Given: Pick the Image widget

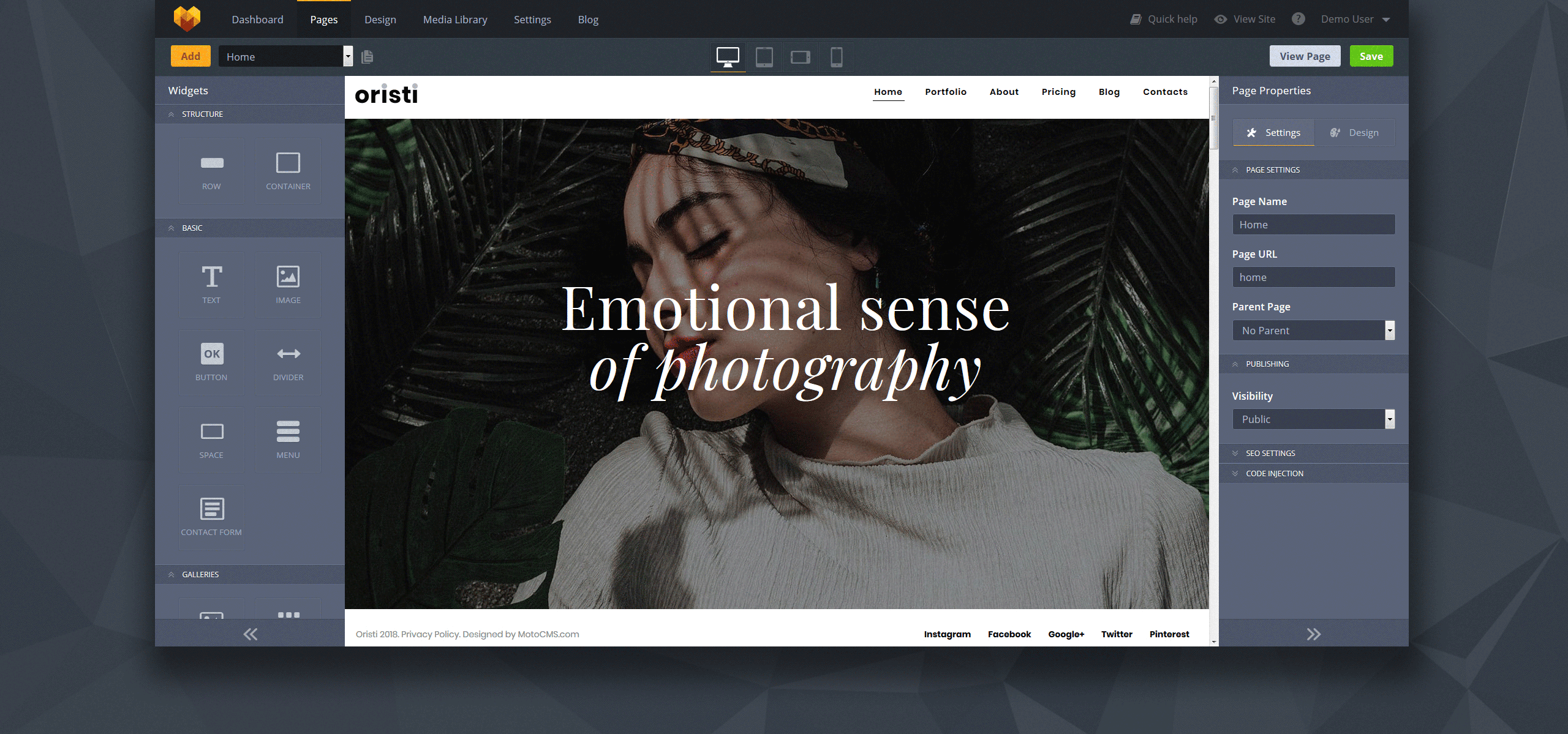Looking at the screenshot, I should pyautogui.click(x=288, y=285).
